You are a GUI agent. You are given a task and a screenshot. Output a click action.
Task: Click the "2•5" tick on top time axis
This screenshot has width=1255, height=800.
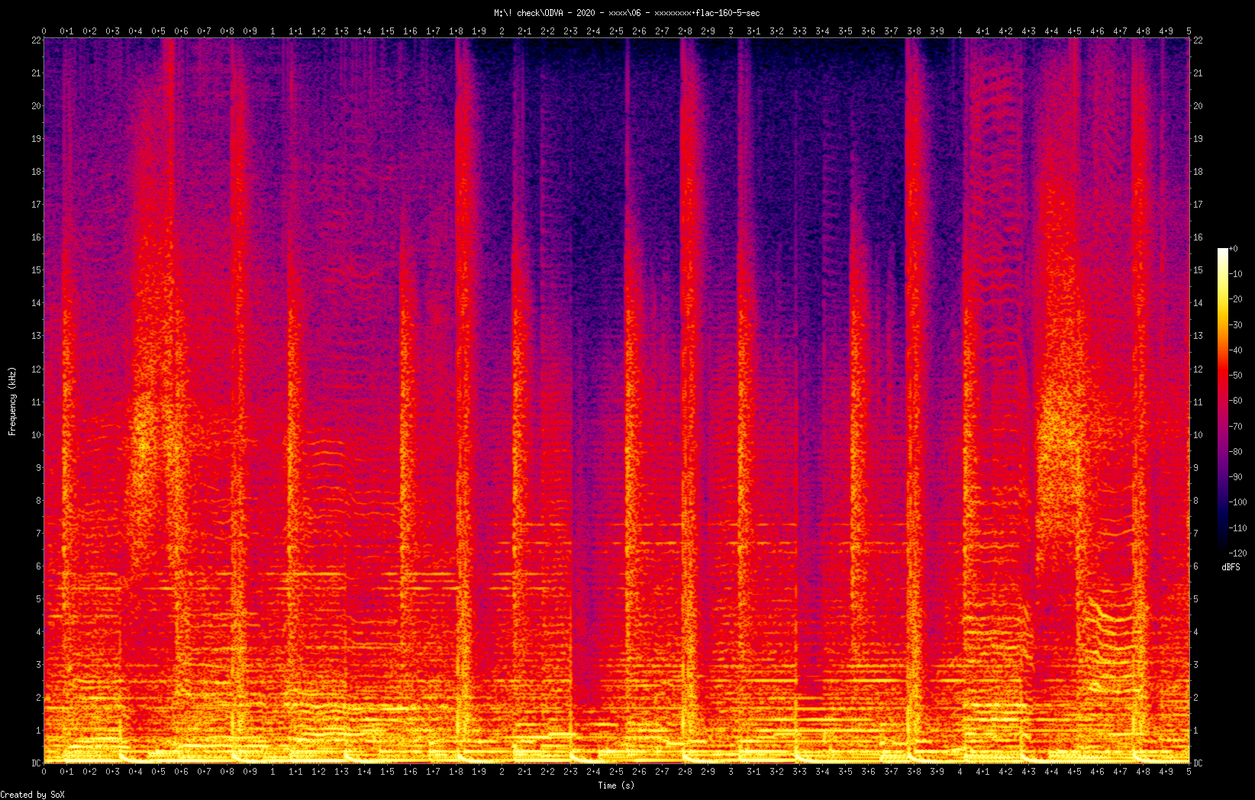point(616,31)
